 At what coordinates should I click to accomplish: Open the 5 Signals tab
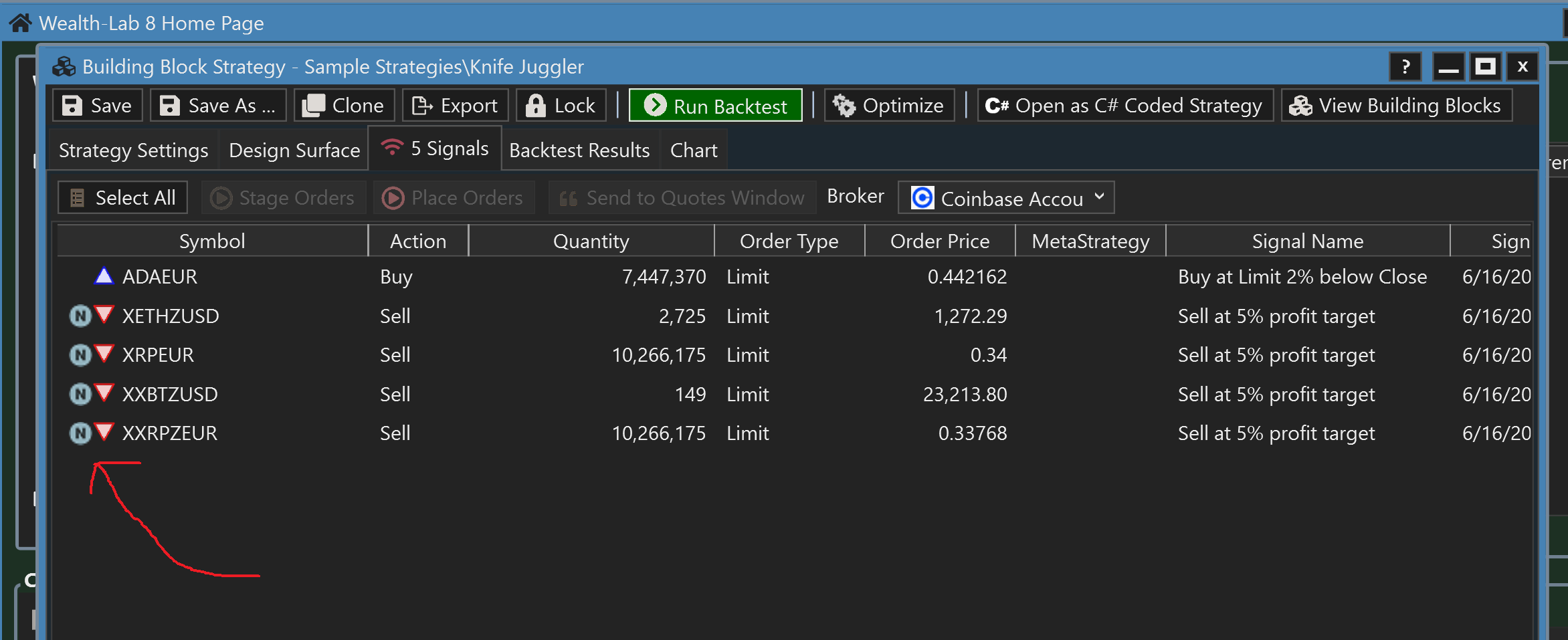(x=435, y=148)
